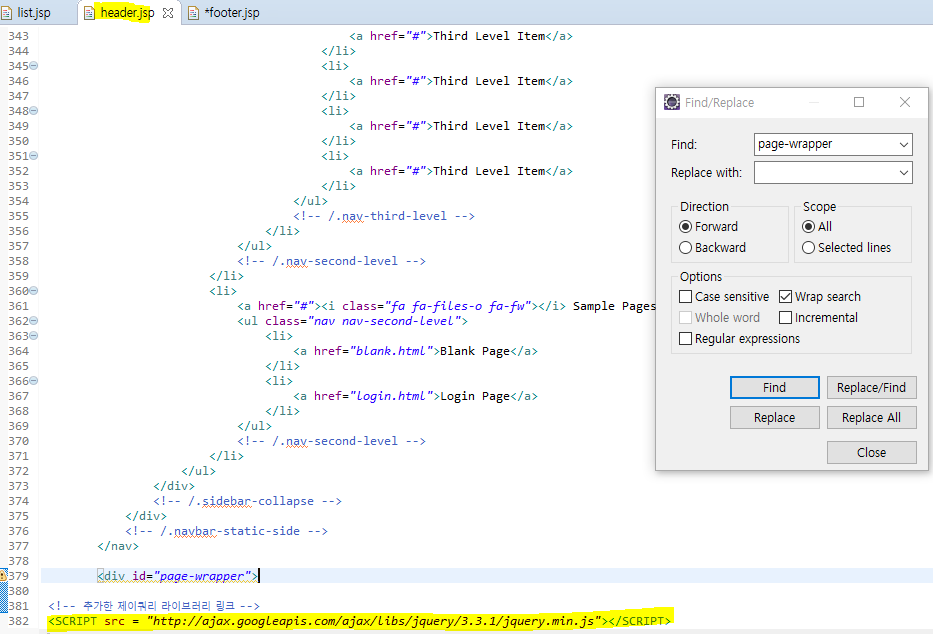The image size is (933, 634).
Task: Collapse the code fold at line 348
Action: [x=34, y=111]
